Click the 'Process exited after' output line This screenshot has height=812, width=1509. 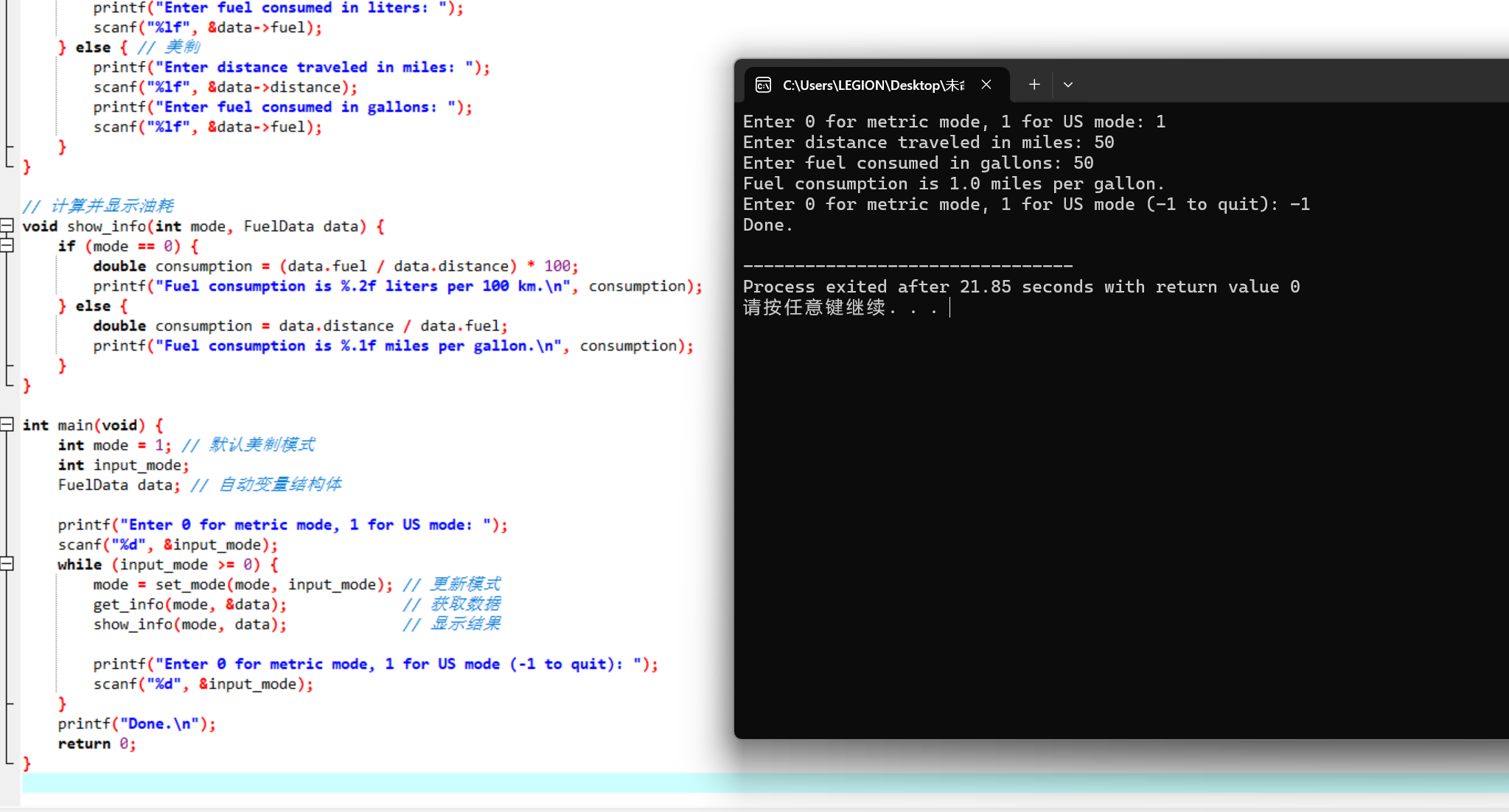[1020, 287]
